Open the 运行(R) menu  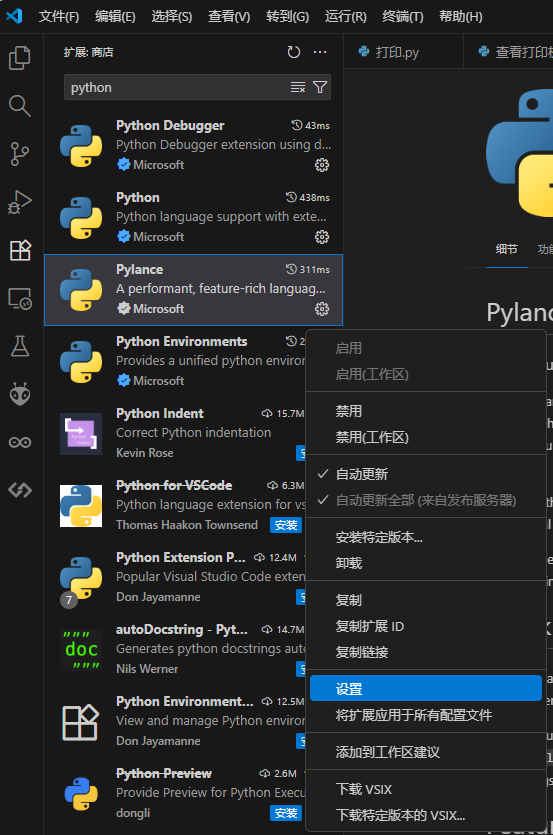[x=346, y=17]
